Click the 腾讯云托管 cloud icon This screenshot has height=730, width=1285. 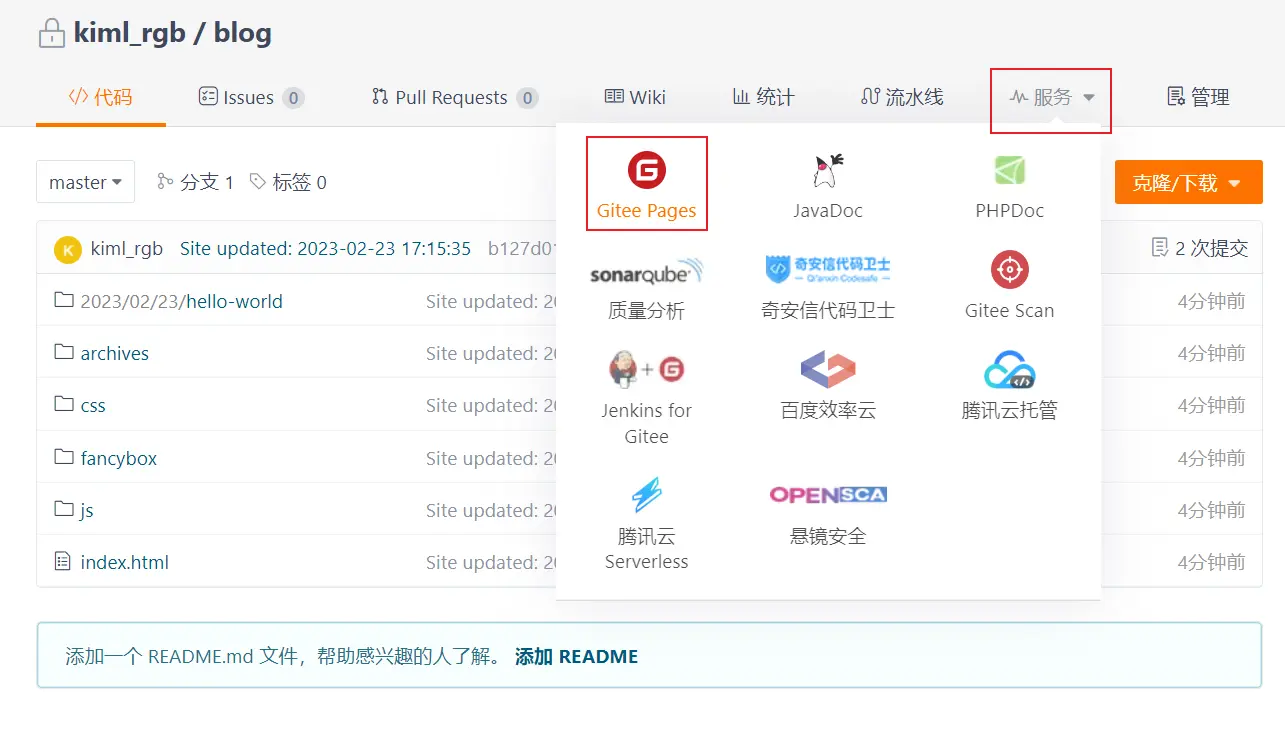1009,370
